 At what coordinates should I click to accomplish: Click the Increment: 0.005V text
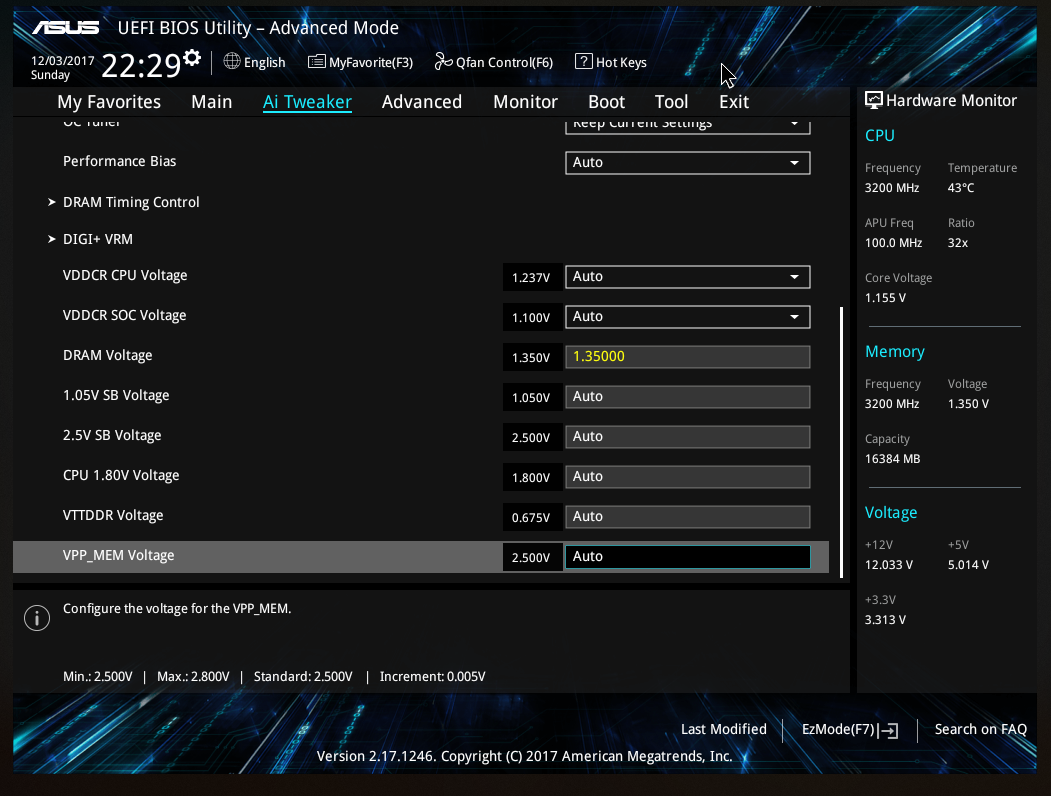coord(432,677)
